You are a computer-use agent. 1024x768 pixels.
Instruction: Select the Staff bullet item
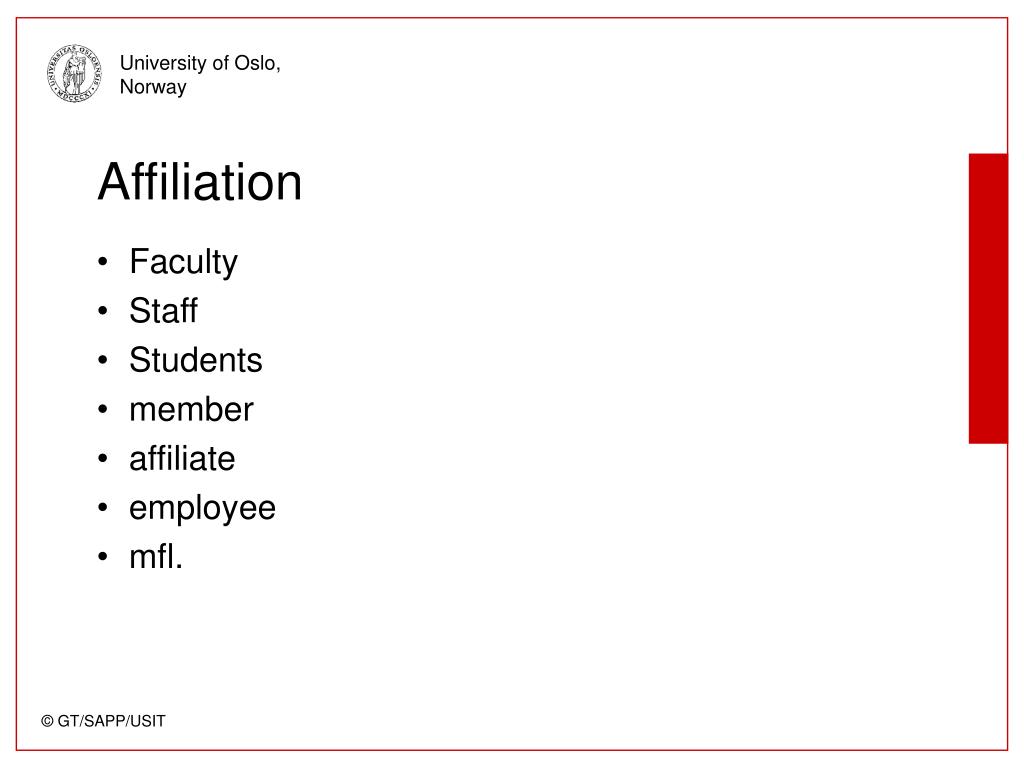point(163,310)
